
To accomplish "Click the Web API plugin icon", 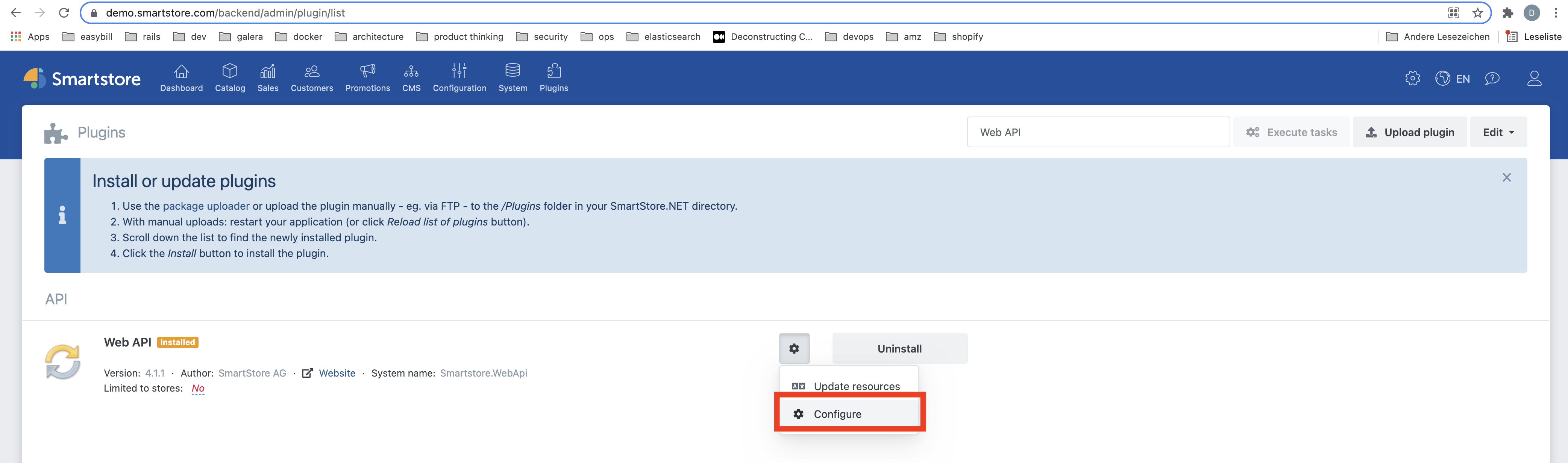I will [x=63, y=362].
